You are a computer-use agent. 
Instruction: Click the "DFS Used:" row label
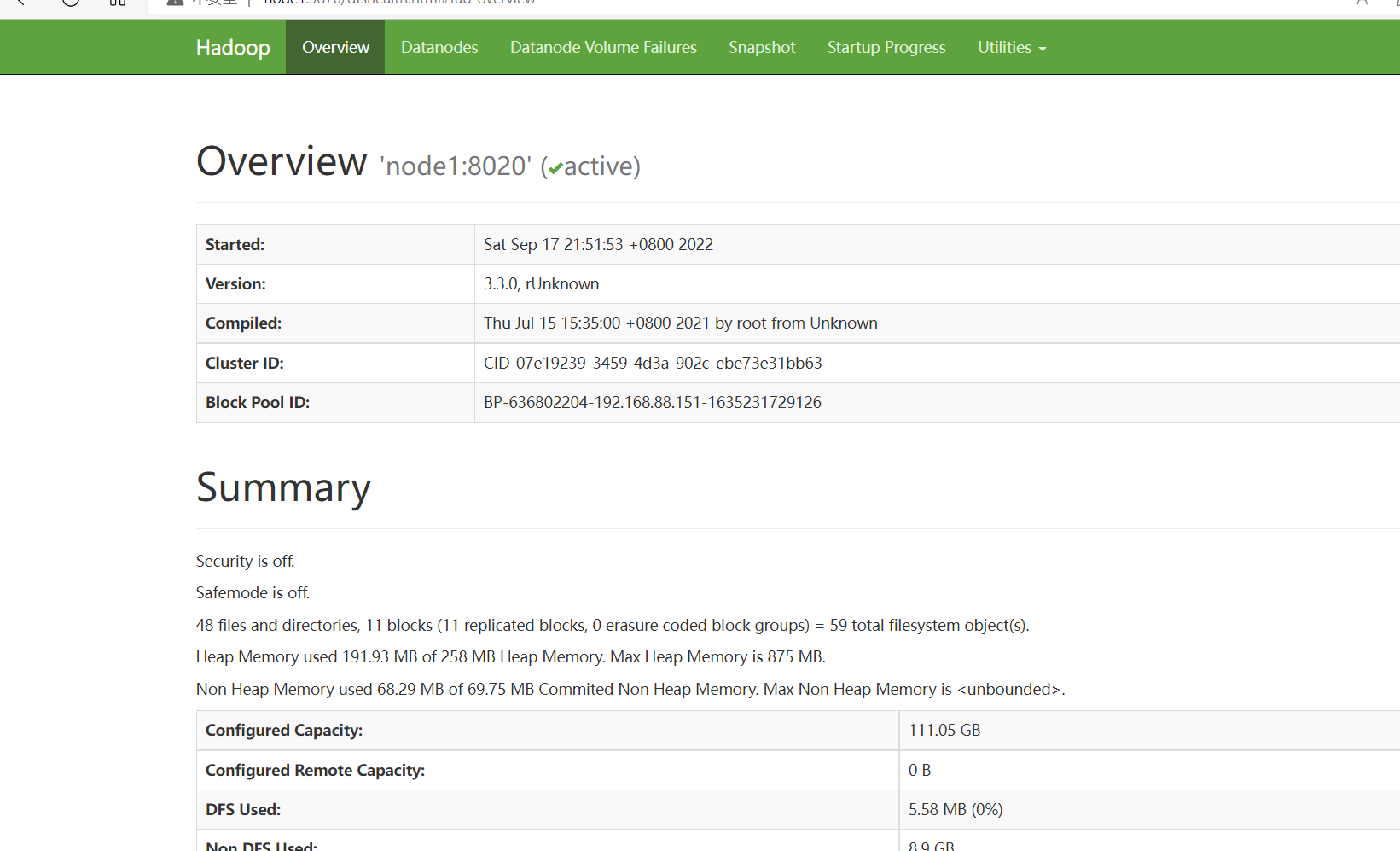pyautogui.click(x=243, y=810)
